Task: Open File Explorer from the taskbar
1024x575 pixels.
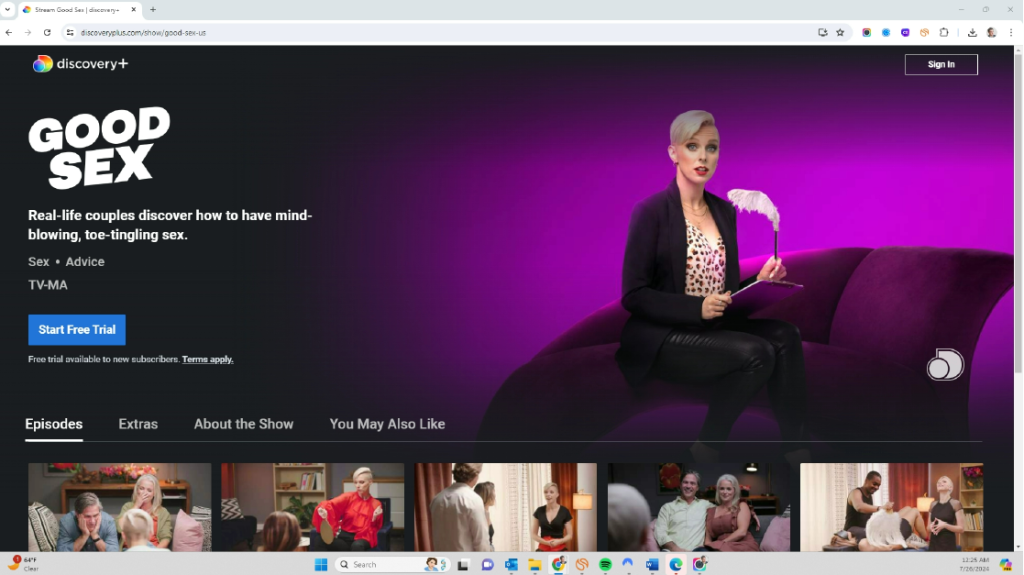Action: point(535,564)
